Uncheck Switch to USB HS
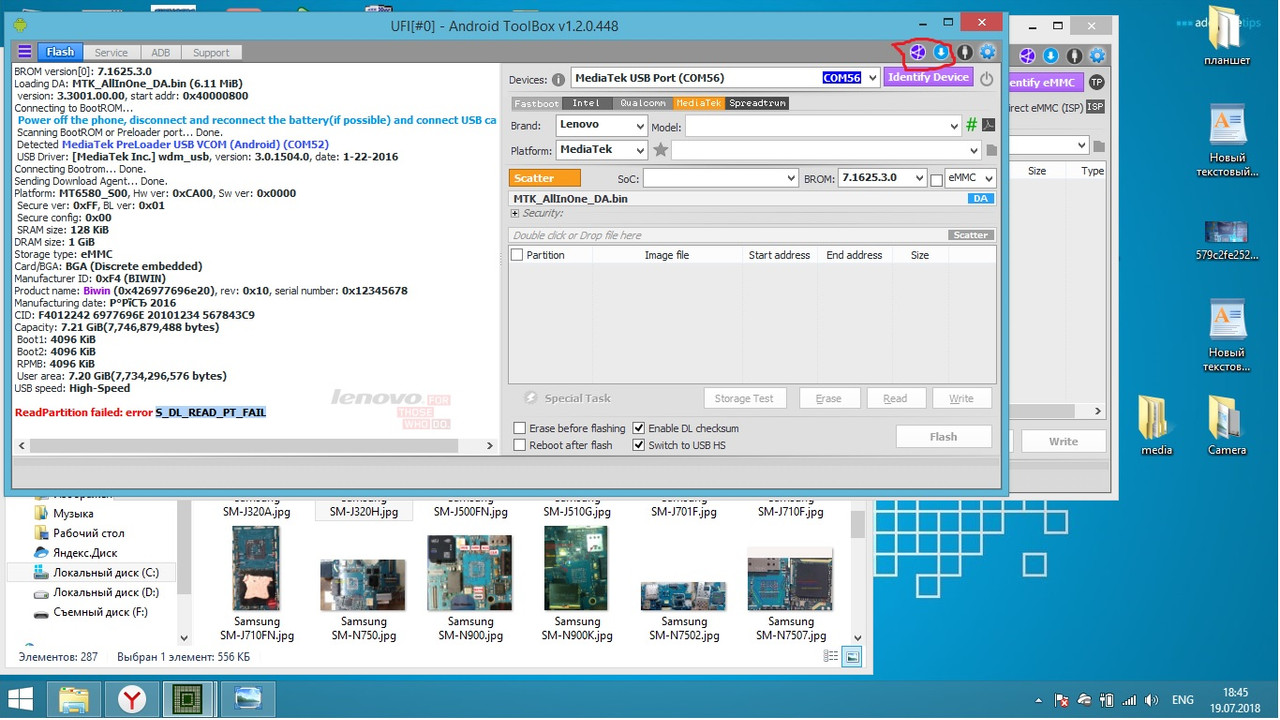This screenshot has height=720, width=1280. point(639,445)
